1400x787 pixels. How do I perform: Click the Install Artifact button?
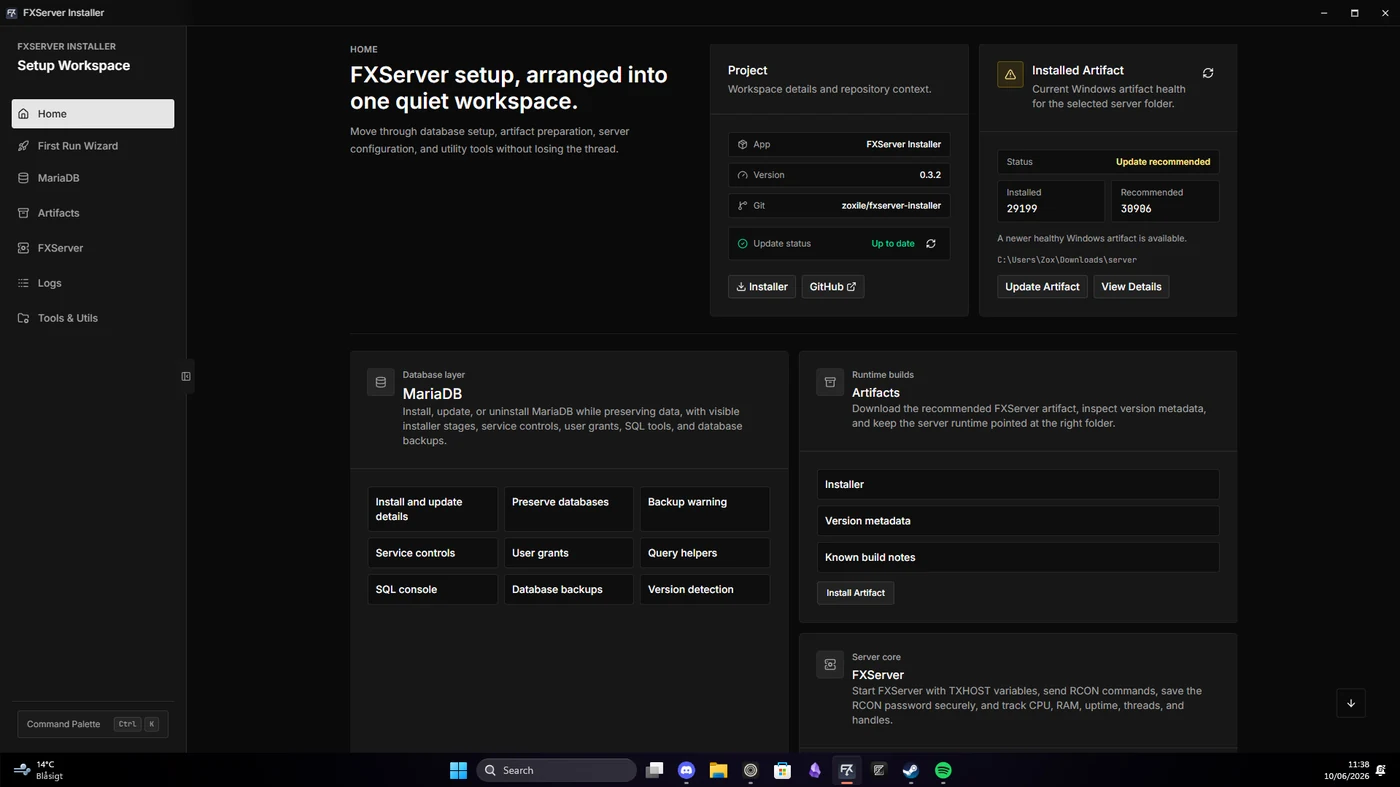coord(856,593)
